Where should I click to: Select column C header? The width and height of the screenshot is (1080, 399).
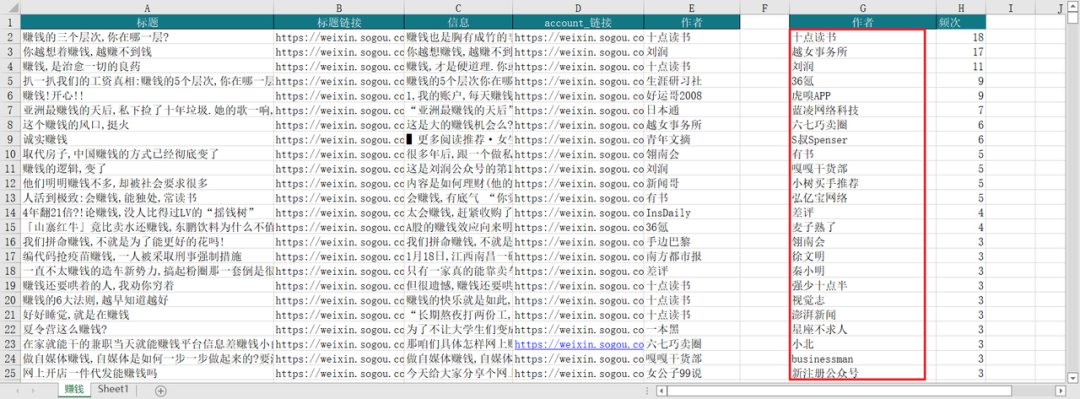coord(458,8)
